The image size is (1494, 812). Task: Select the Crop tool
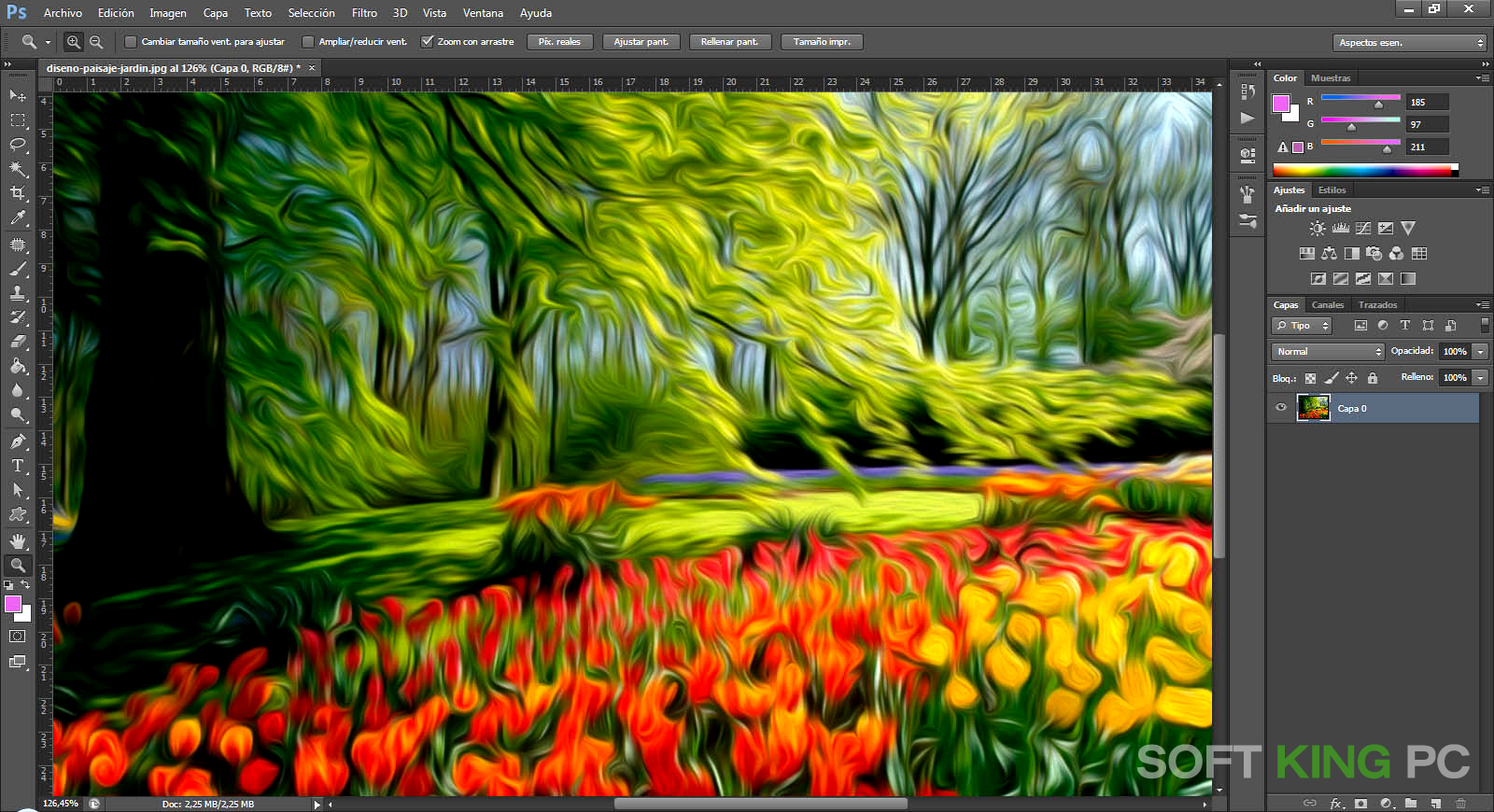tap(18, 193)
